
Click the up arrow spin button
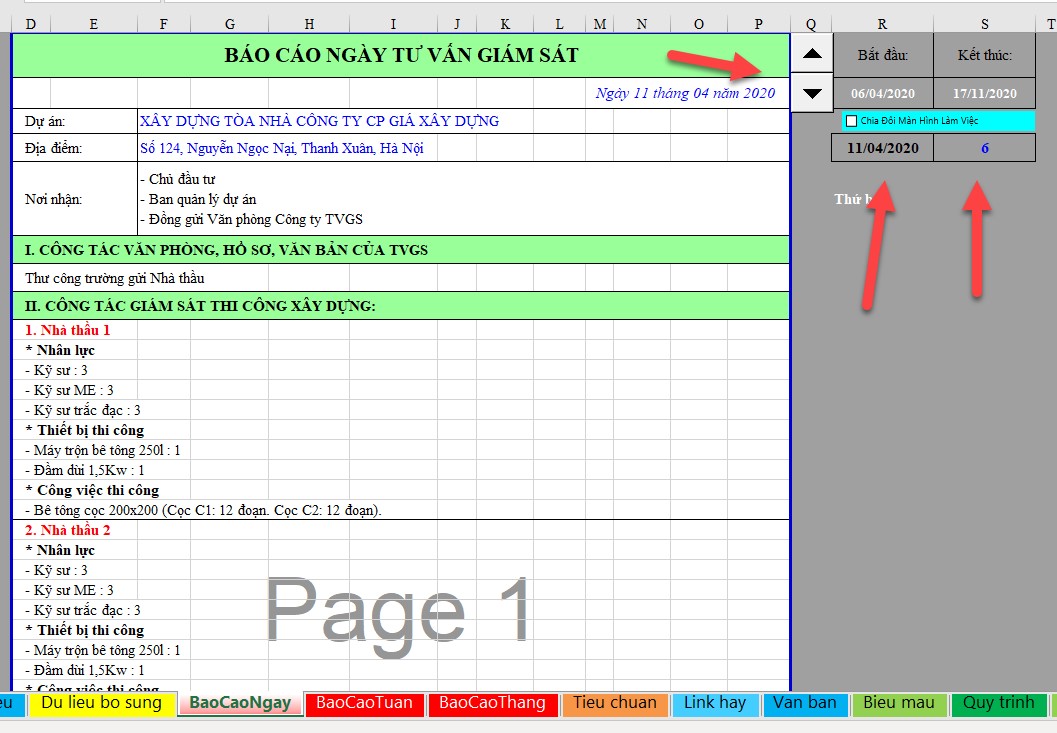[x=812, y=53]
